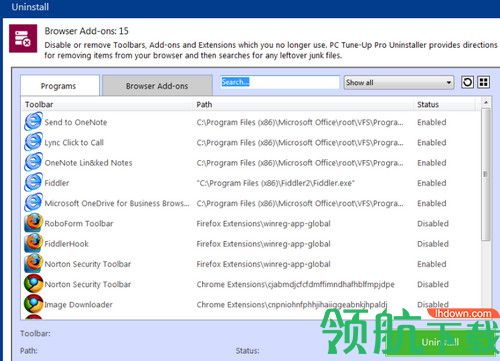Screen dimensions: 500x361
Task: Click the Search input field
Action: tap(279, 82)
